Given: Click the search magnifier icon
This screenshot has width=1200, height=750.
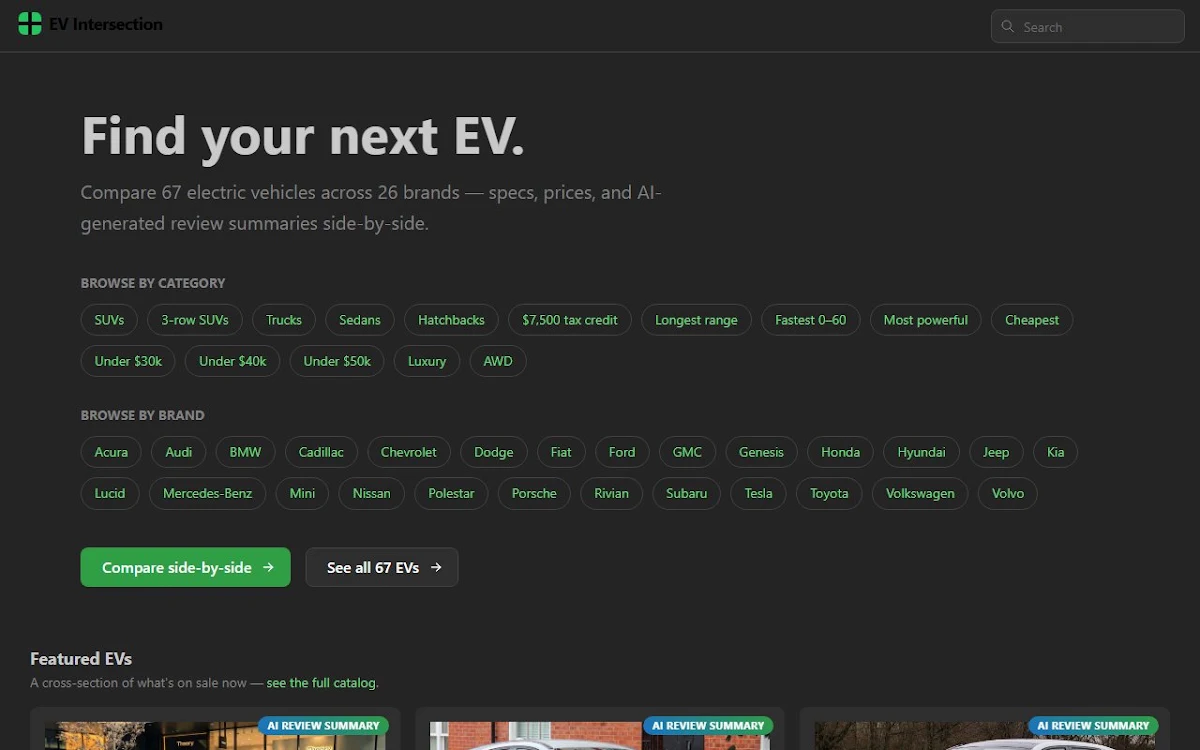Looking at the screenshot, I should point(1007,27).
